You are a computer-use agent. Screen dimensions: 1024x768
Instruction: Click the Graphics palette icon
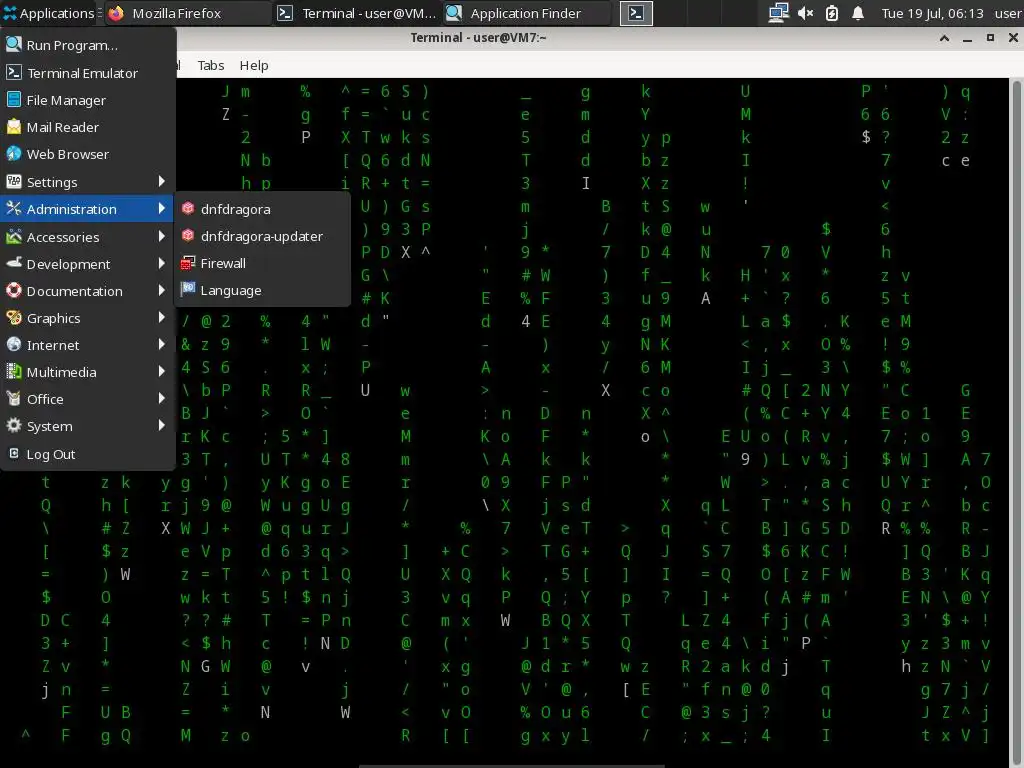pos(13,317)
